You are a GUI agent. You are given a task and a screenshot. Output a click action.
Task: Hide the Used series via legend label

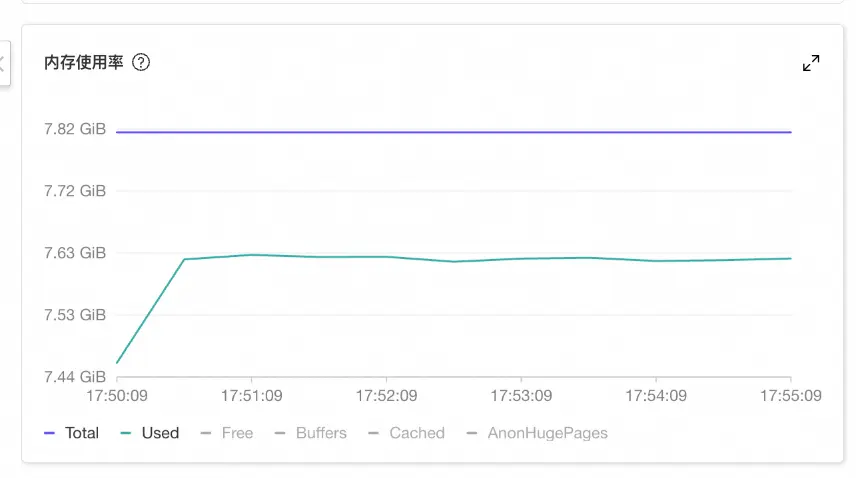coord(160,433)
